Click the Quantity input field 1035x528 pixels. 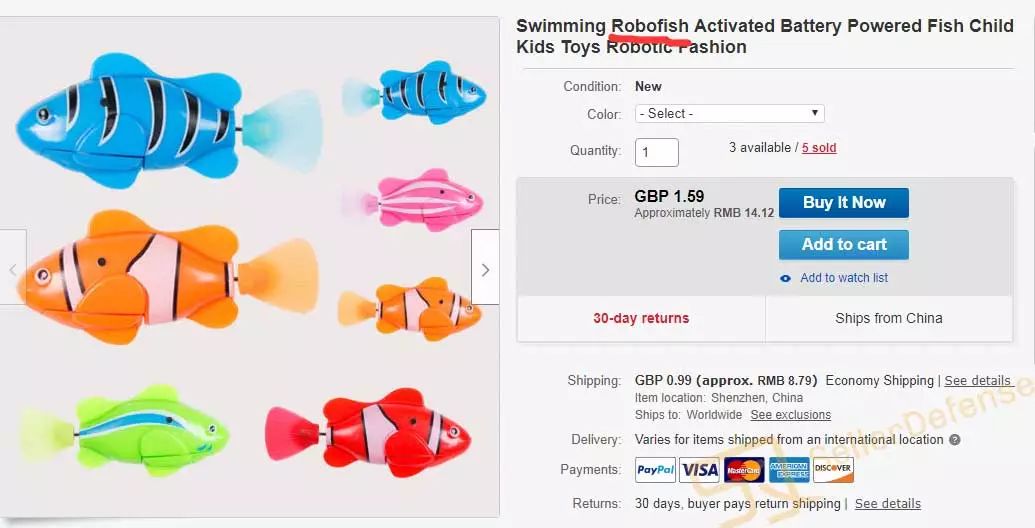pyautogui.click(x=657, y=152)
